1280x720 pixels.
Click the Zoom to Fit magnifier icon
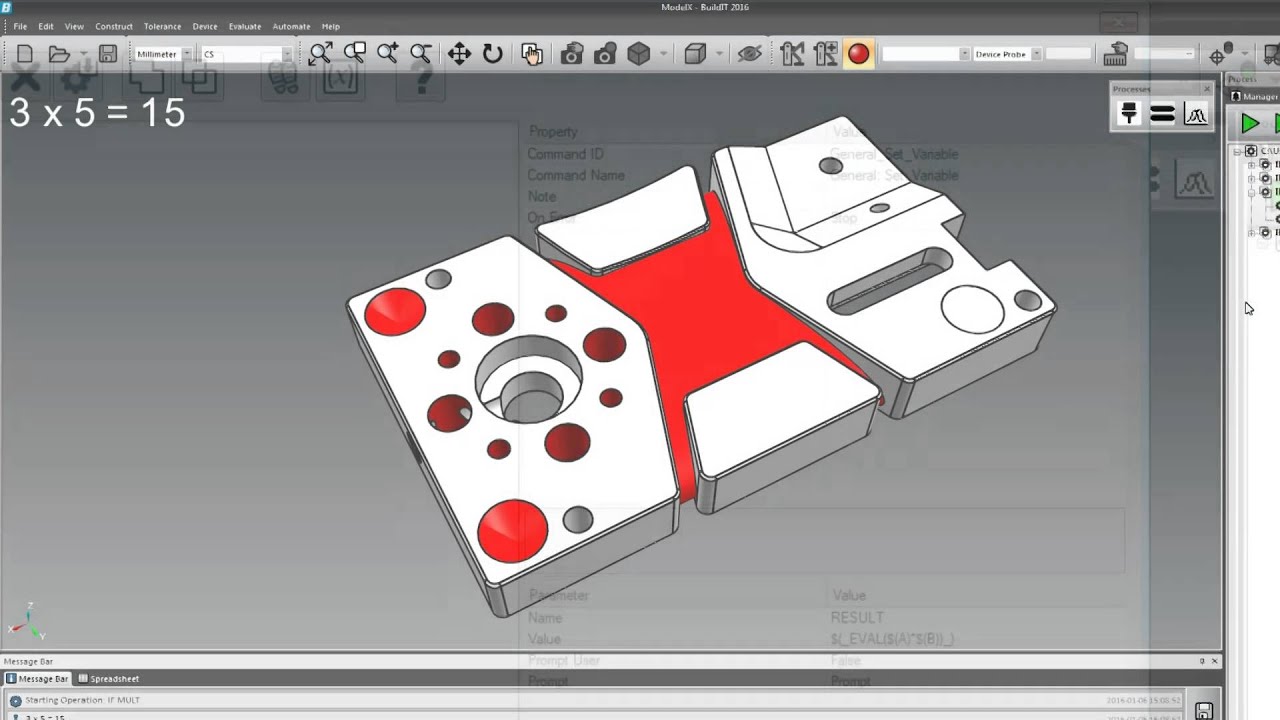pos(320,54)
